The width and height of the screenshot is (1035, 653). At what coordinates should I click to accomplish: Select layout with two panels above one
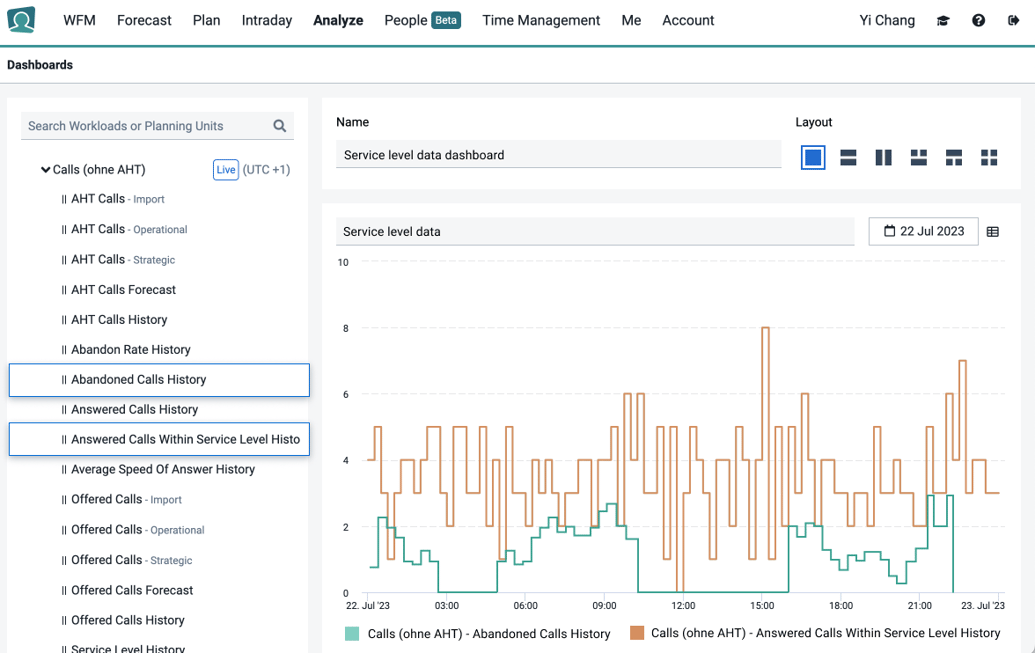click(919, 157)
